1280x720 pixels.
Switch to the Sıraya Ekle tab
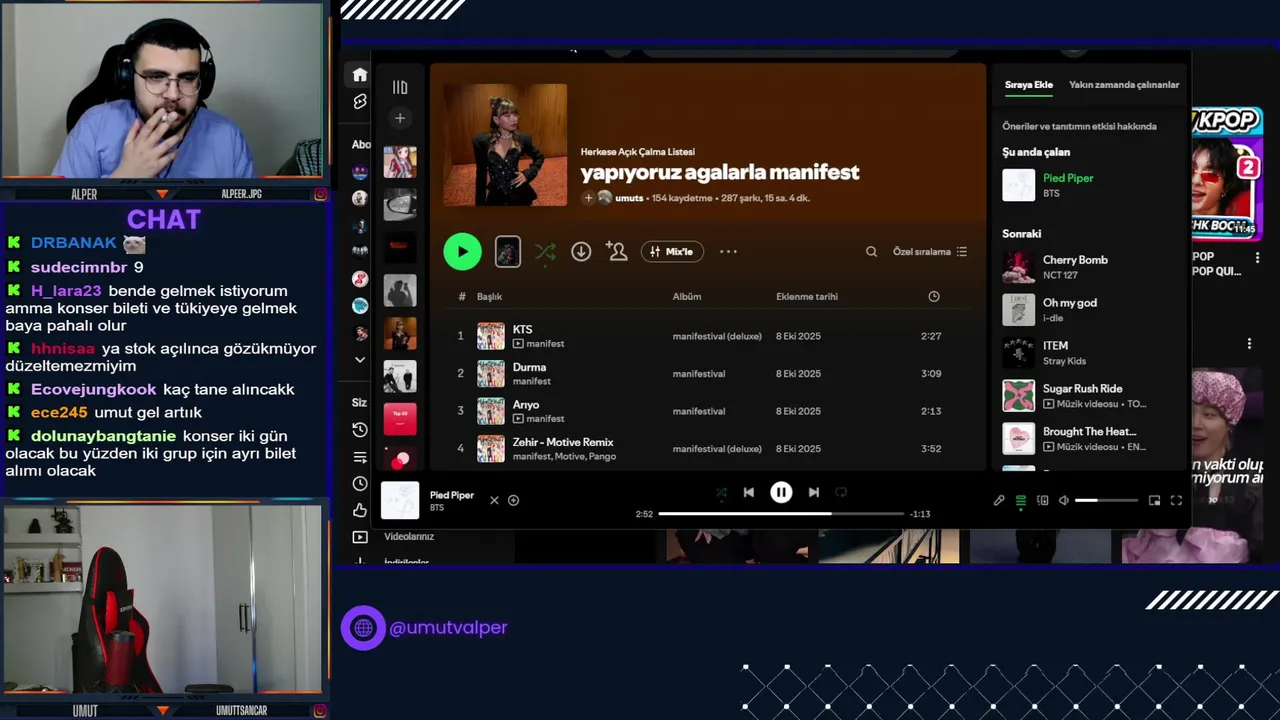point(1029,85)
